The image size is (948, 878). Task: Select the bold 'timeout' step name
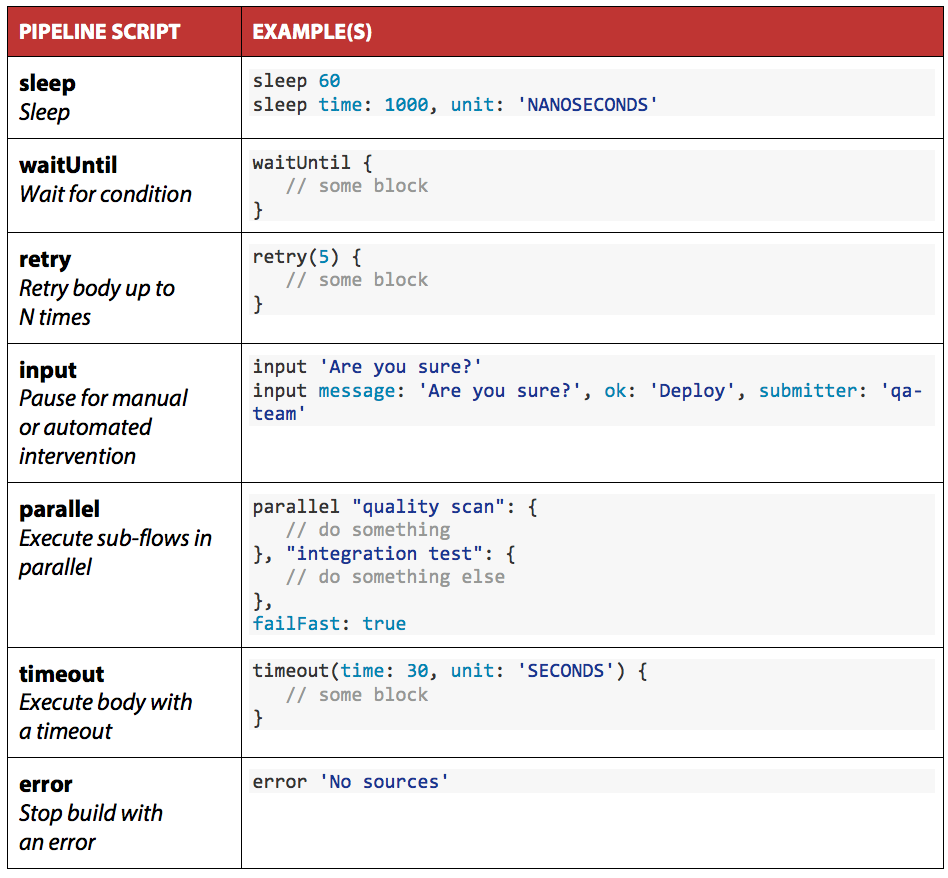pyautogui.click(x=61, y=673)
